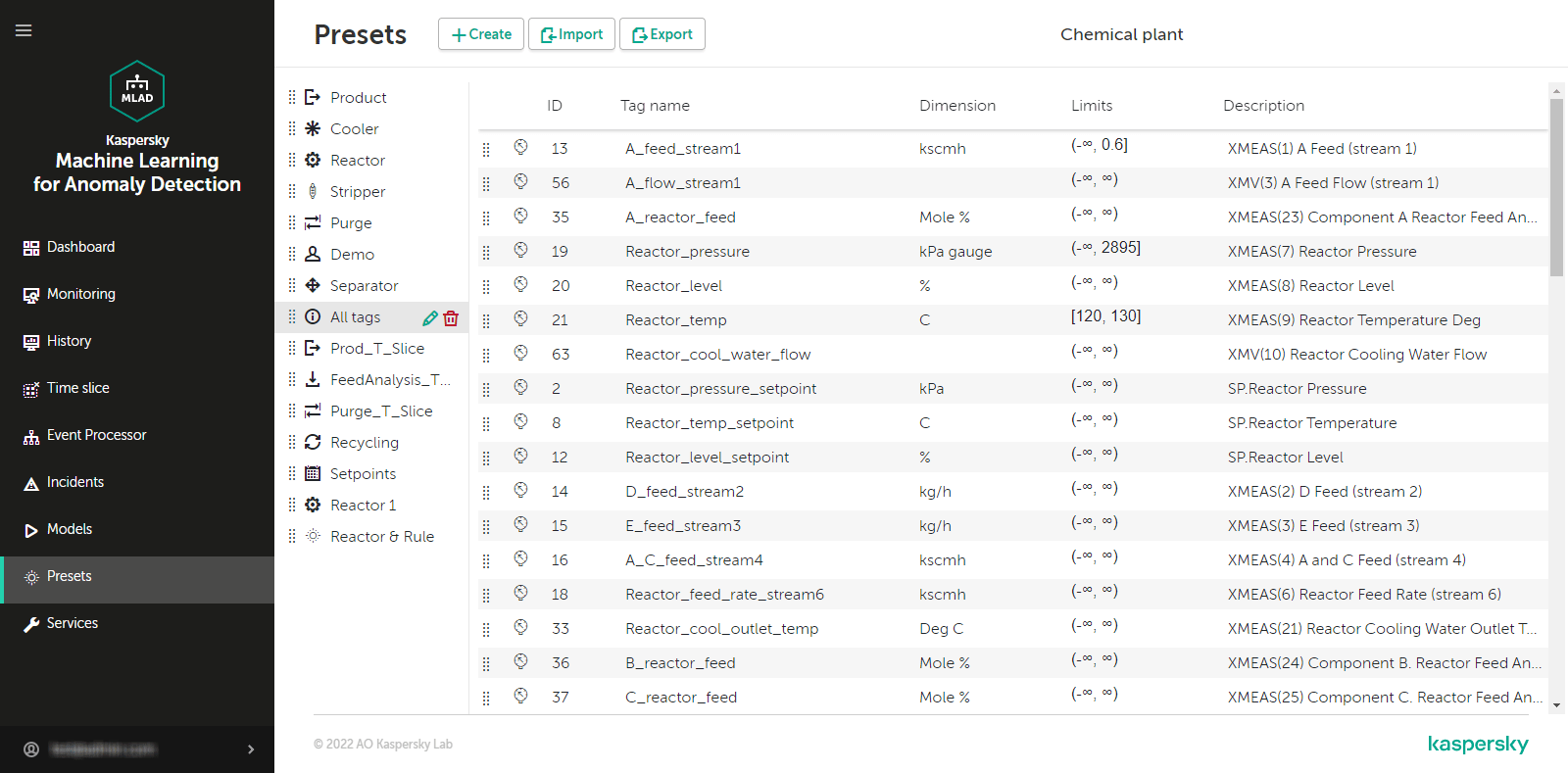Click the Recycling arrows icon

point(313,442)
